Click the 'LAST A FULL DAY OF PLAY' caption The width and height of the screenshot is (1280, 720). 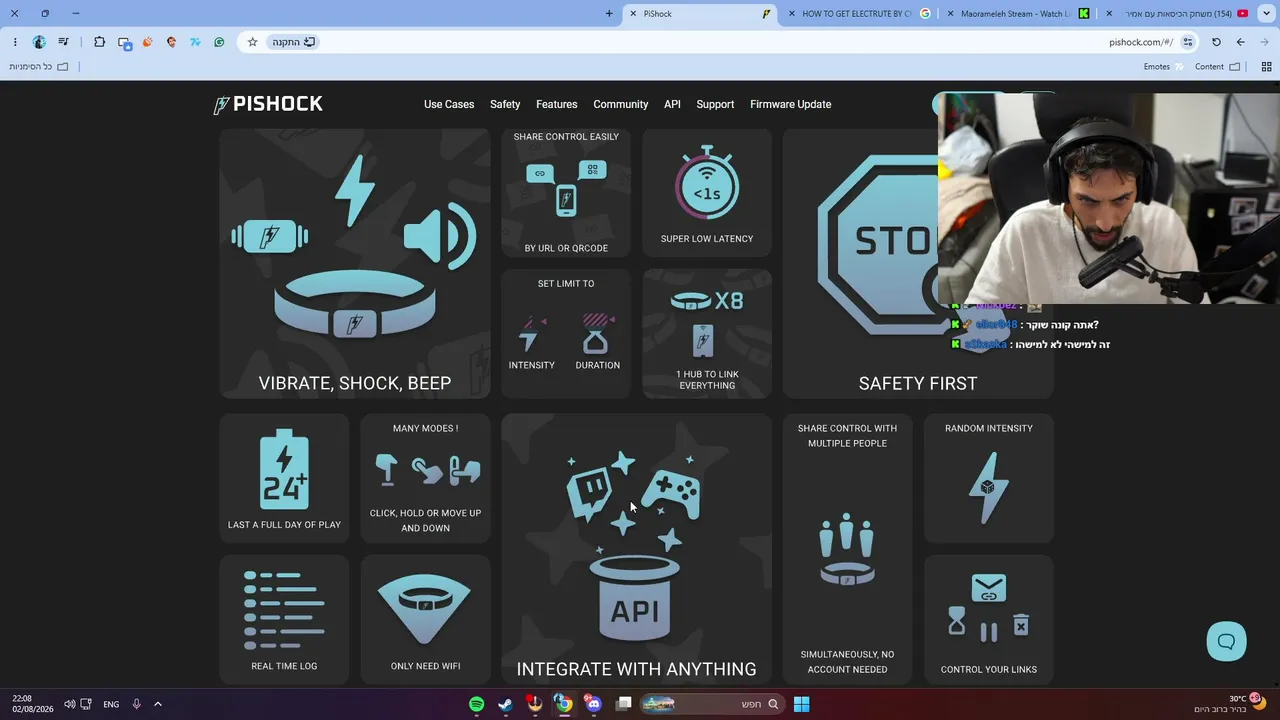point(284,525)
